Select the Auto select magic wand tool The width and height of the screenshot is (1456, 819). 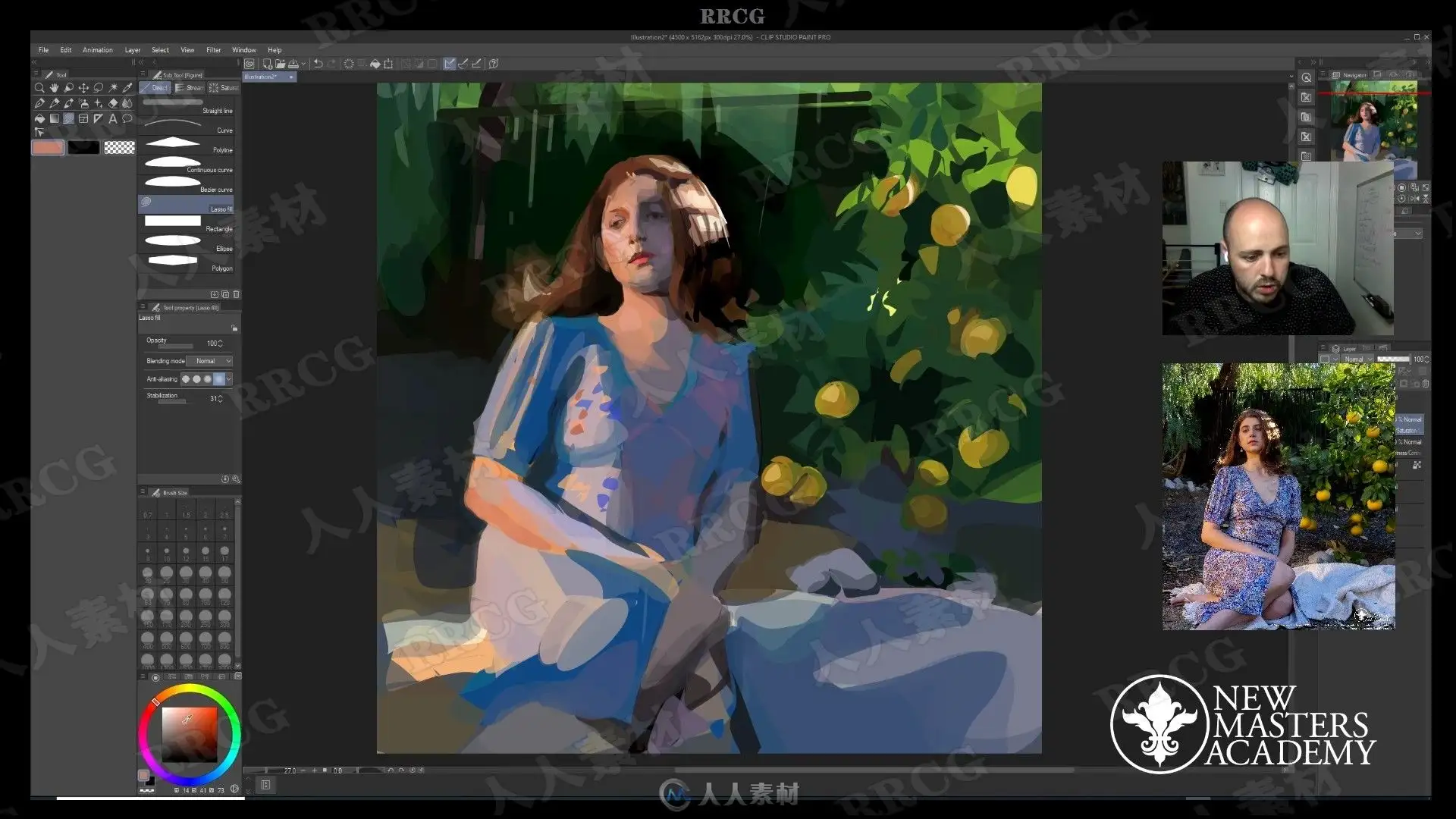coord(113,88)
